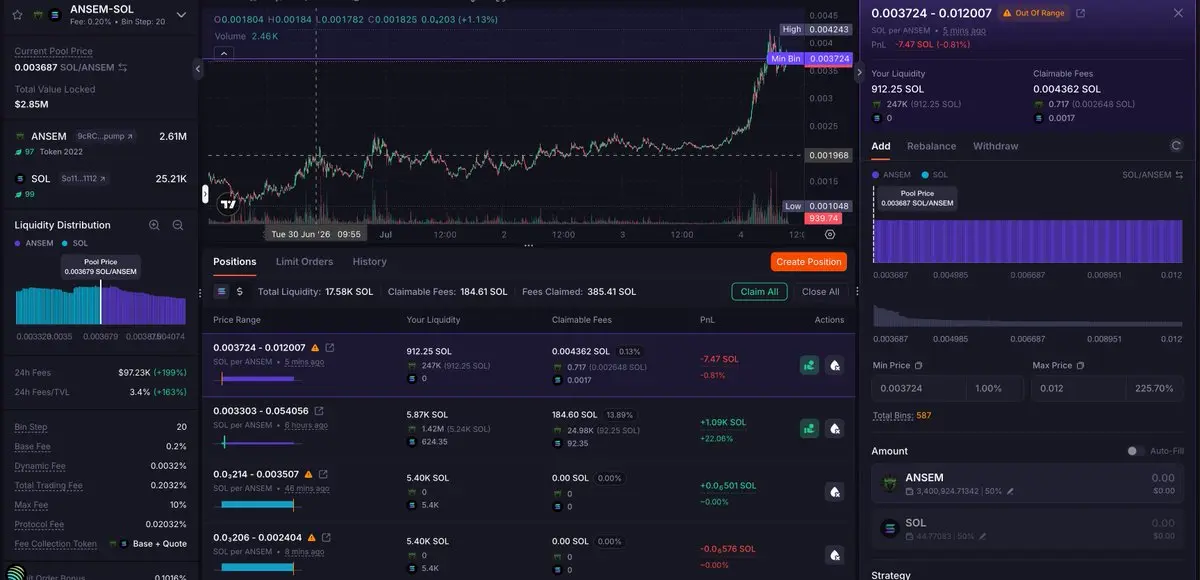Switch to the Limit Orders tab
Screen dimensions: 1200x580
tap(304, 261)
